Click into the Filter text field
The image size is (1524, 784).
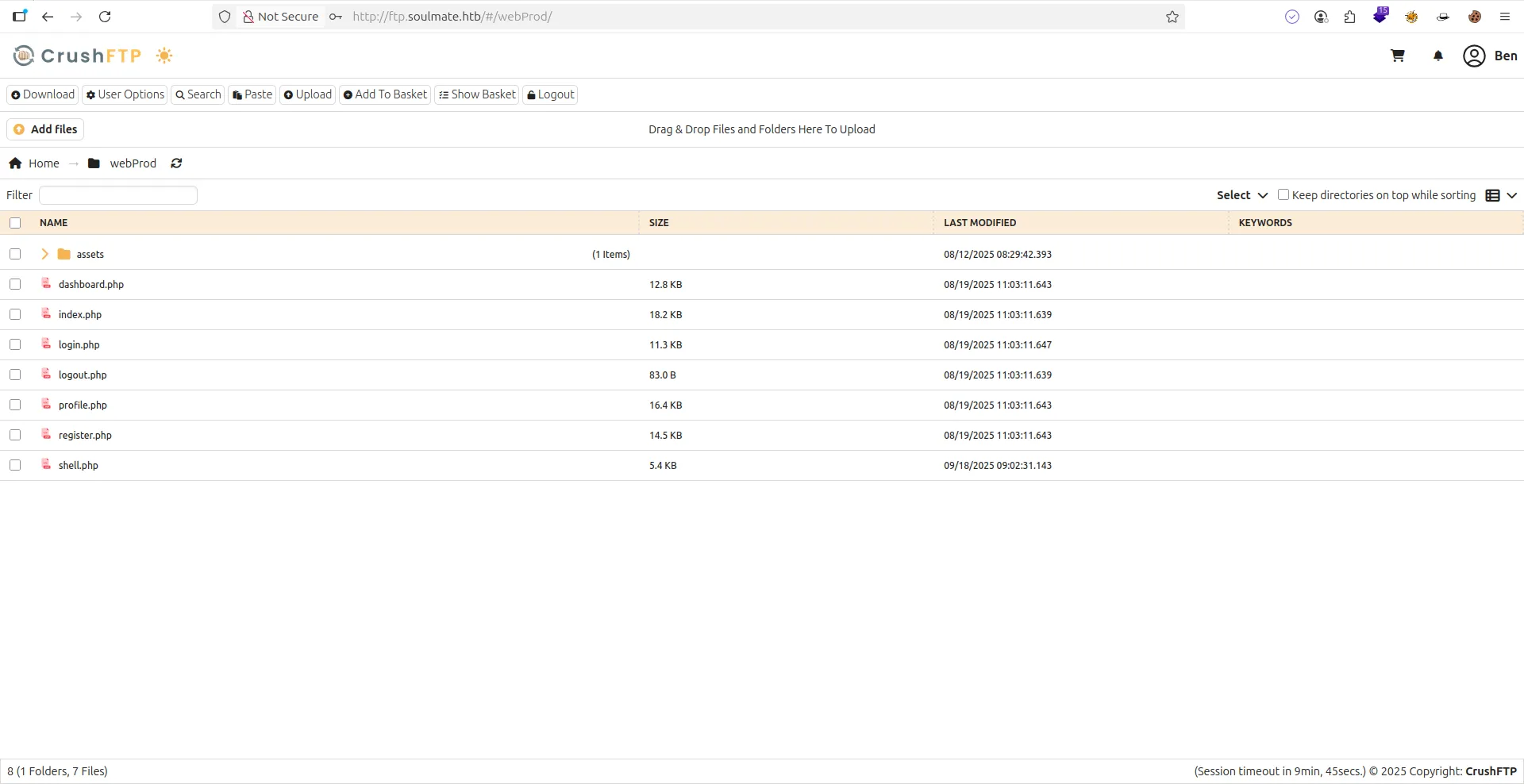point(118,195)
